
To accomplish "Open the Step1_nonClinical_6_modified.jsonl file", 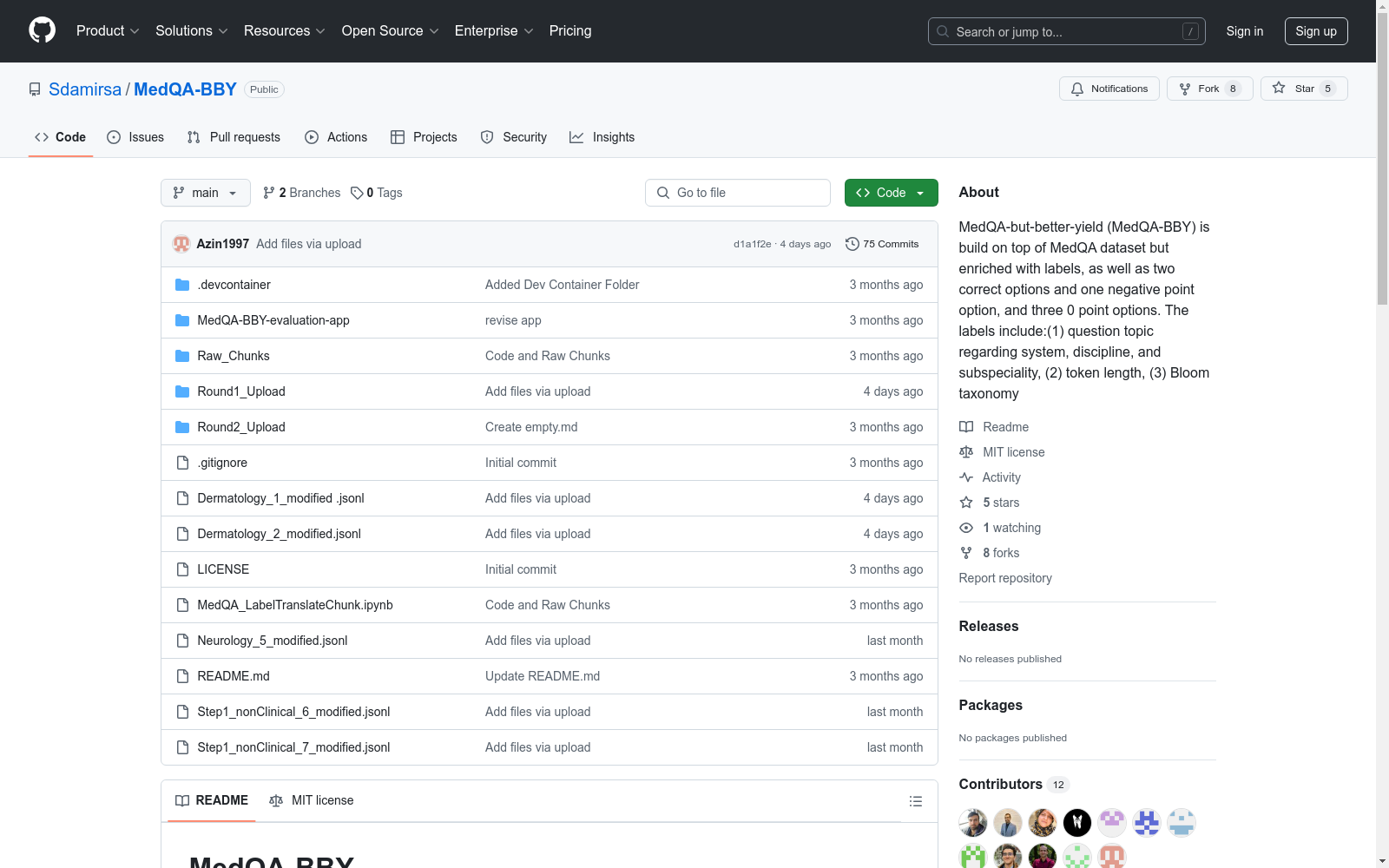I will click(293, 712).
